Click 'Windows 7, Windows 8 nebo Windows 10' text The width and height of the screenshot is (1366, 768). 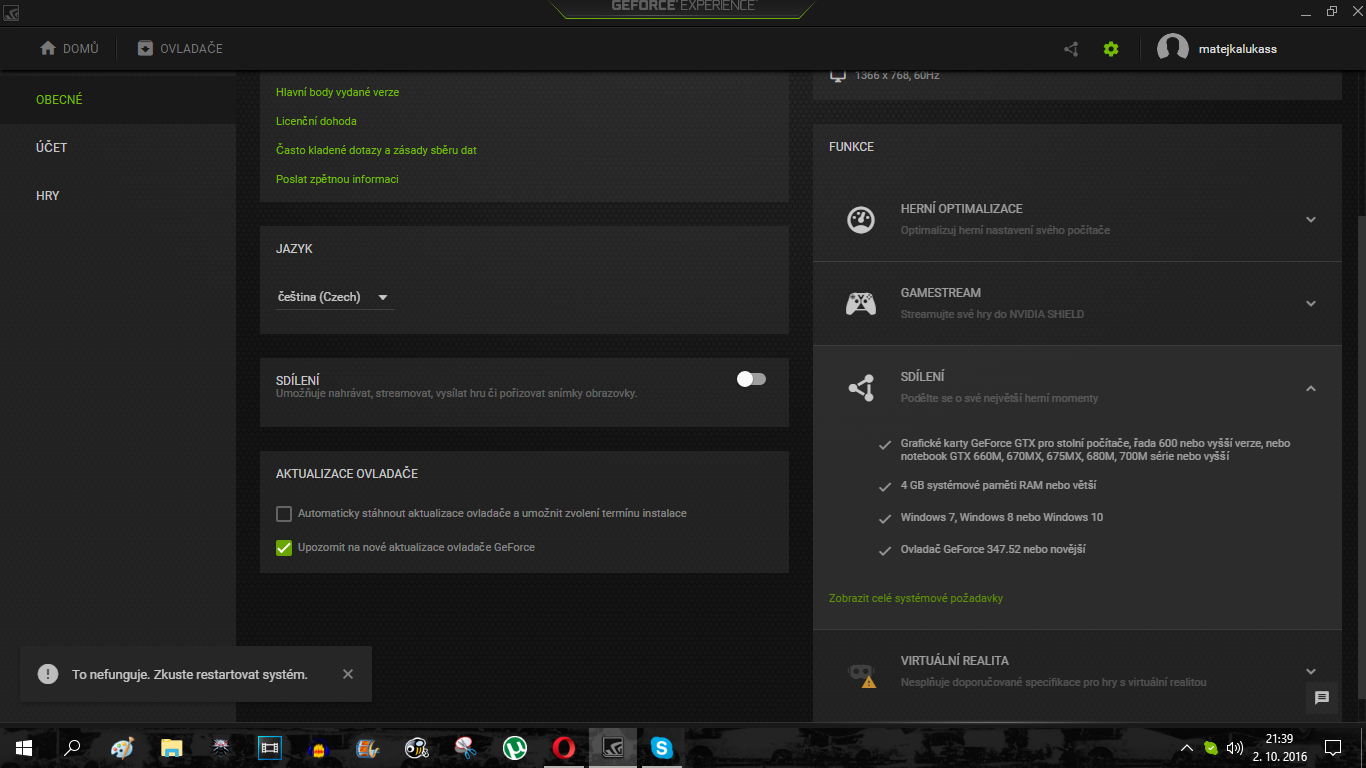pyautogui.click(x=1002, y=517)
